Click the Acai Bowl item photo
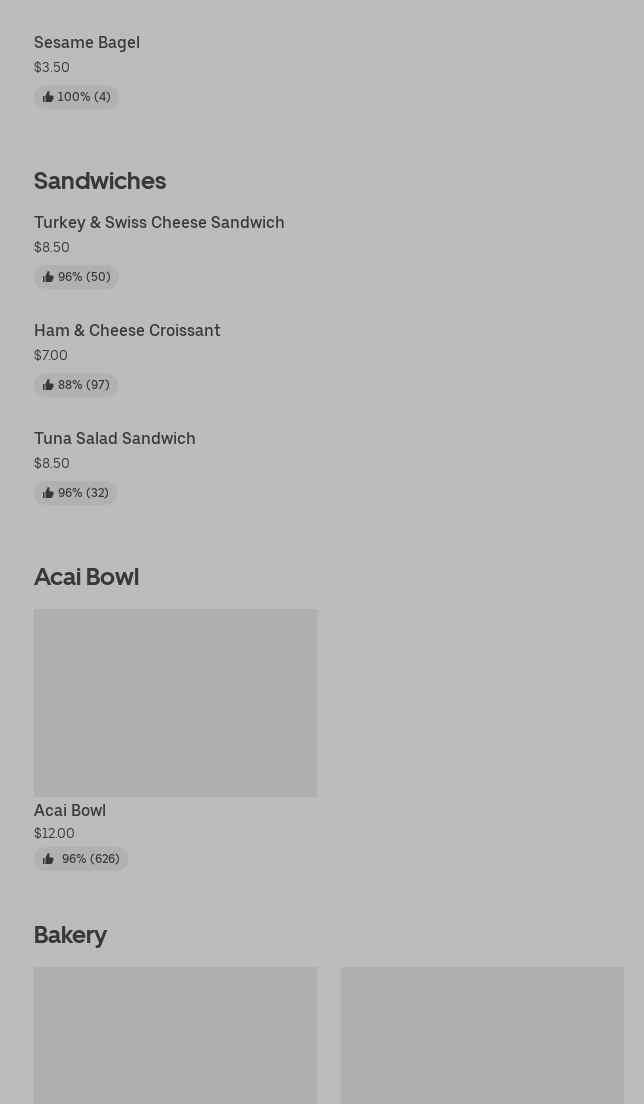644x1104 pixels. (175, 702)
